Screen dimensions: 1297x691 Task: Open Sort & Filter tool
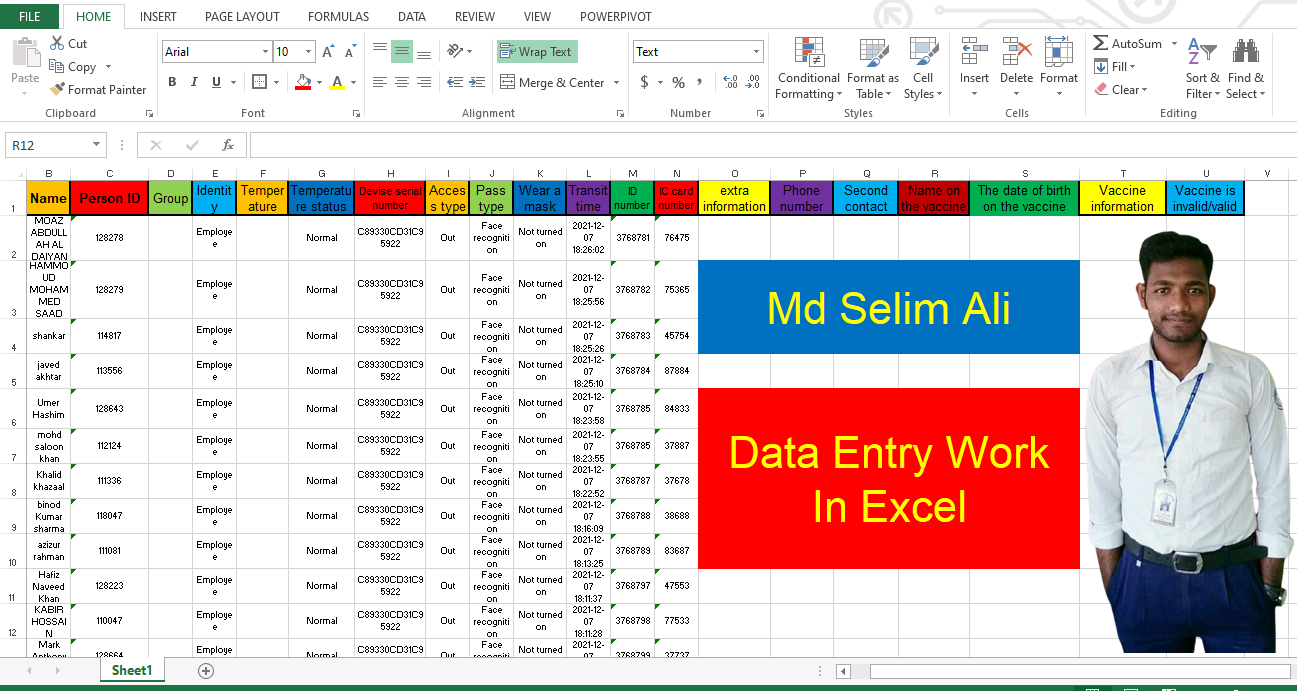point(1203,68)
